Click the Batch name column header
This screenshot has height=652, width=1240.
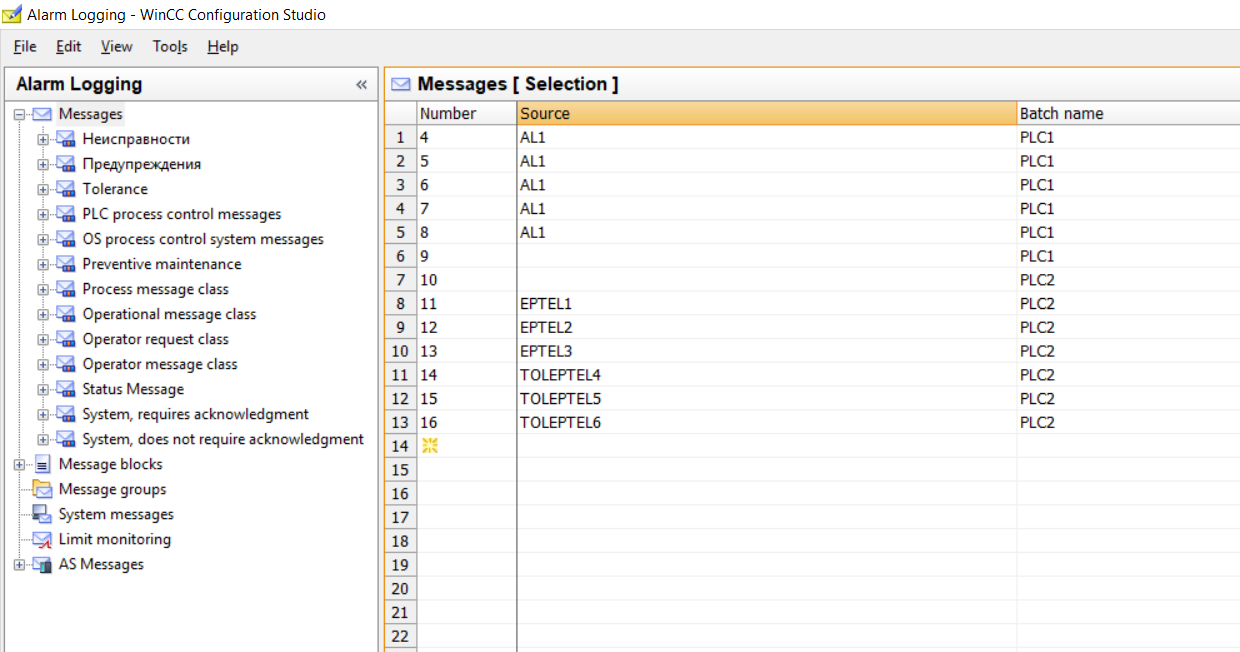coord(1061,113)
